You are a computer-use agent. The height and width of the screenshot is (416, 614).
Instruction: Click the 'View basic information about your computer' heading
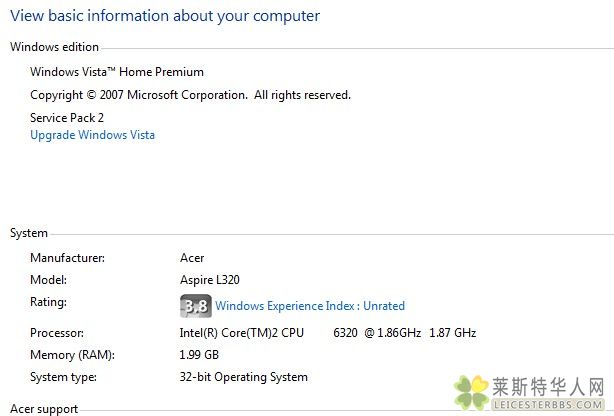click(165, 16)
